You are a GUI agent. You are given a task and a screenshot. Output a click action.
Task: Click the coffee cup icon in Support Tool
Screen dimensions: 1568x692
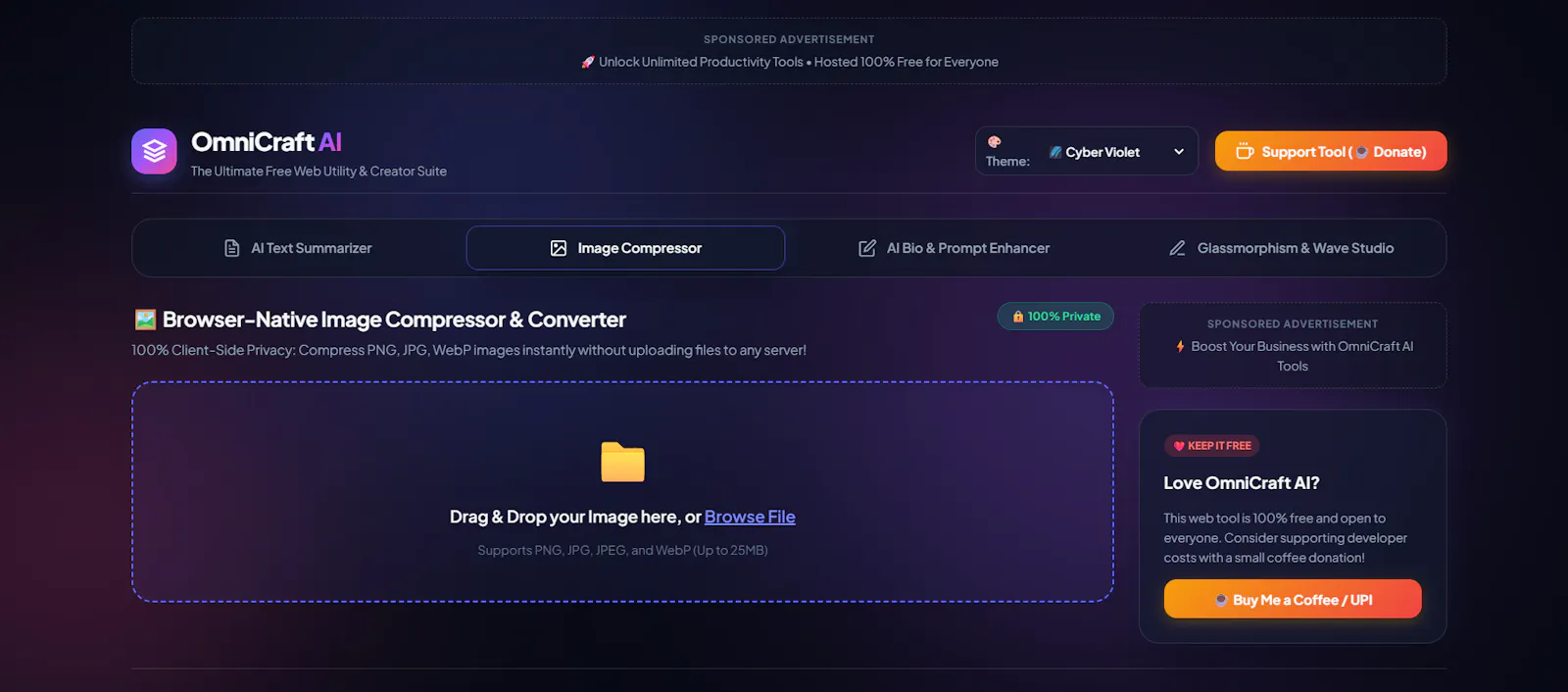[x=1245, y=151]
